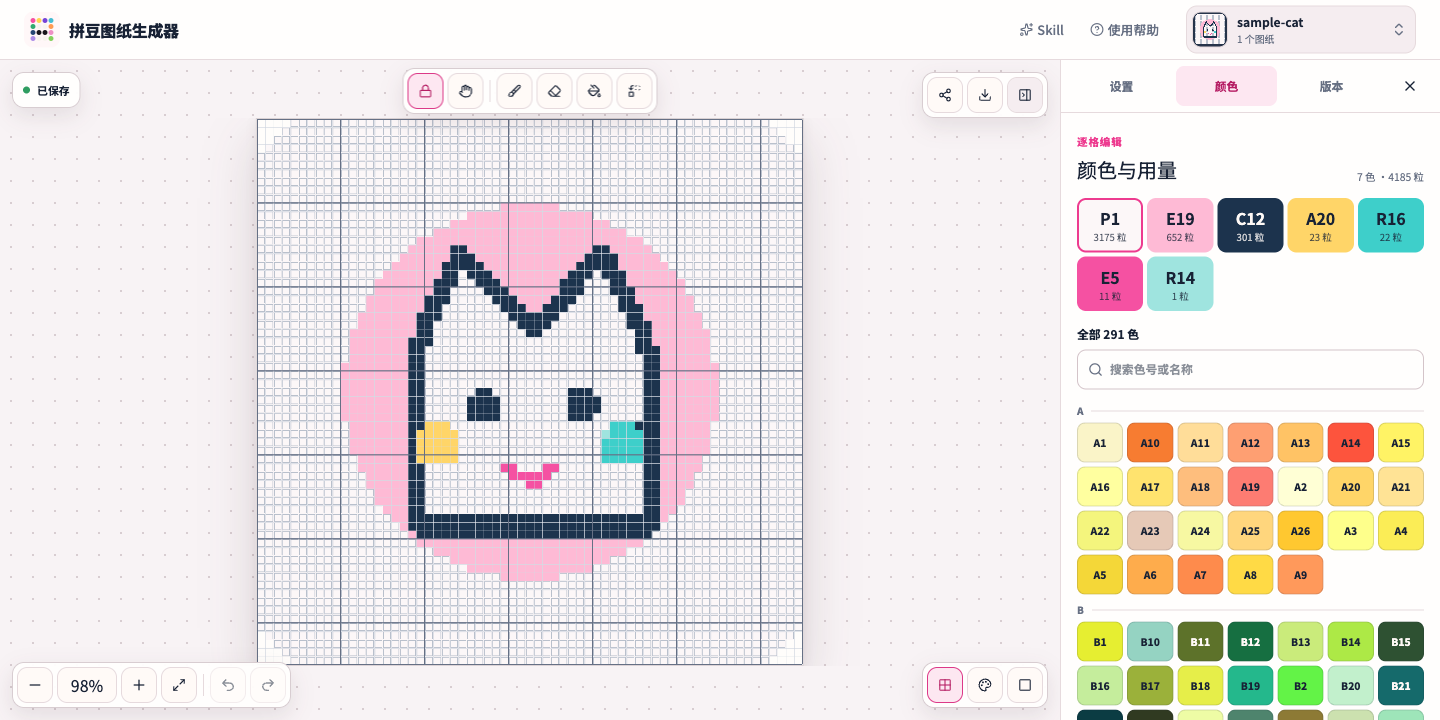
Task: Focus the 搜索色号或名称 search field
Action: tap(1250, 370)
